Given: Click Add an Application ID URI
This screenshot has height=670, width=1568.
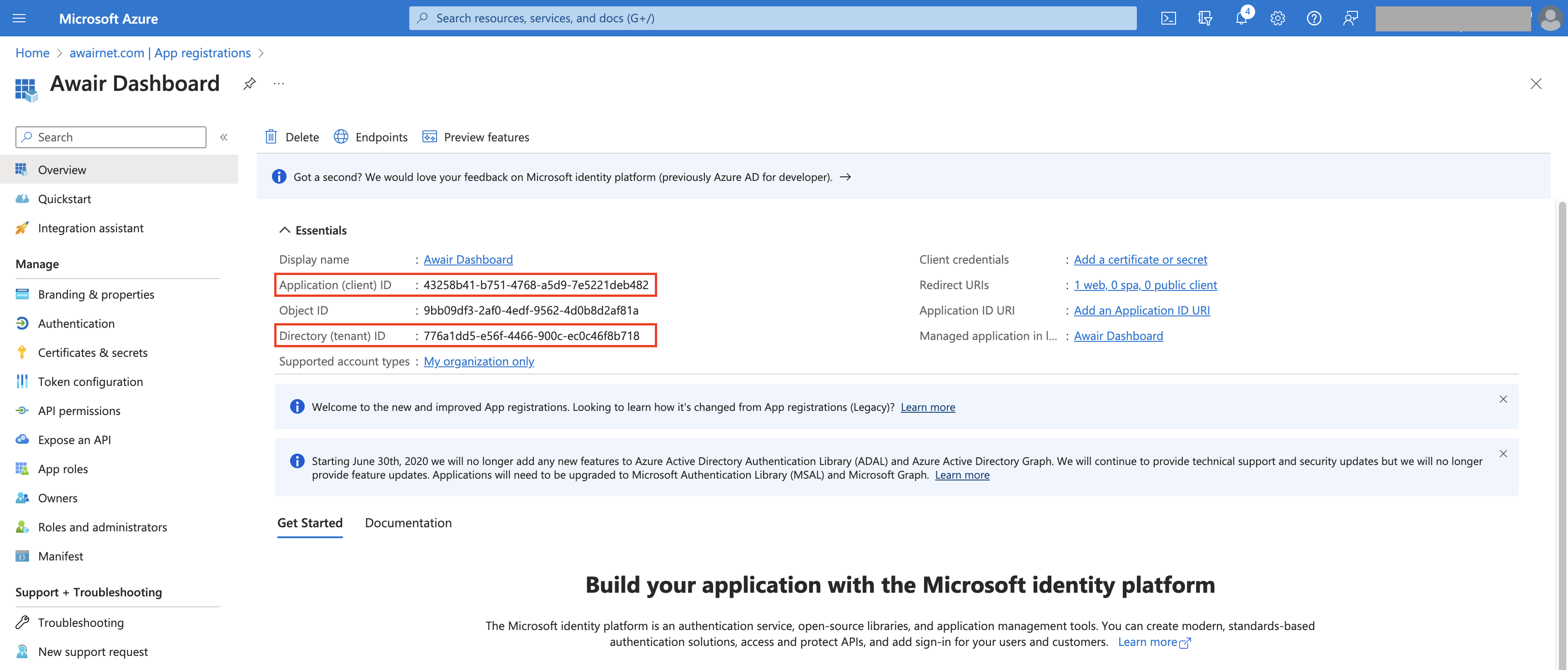Looking at the screenshot, I should coord(1141,310).
